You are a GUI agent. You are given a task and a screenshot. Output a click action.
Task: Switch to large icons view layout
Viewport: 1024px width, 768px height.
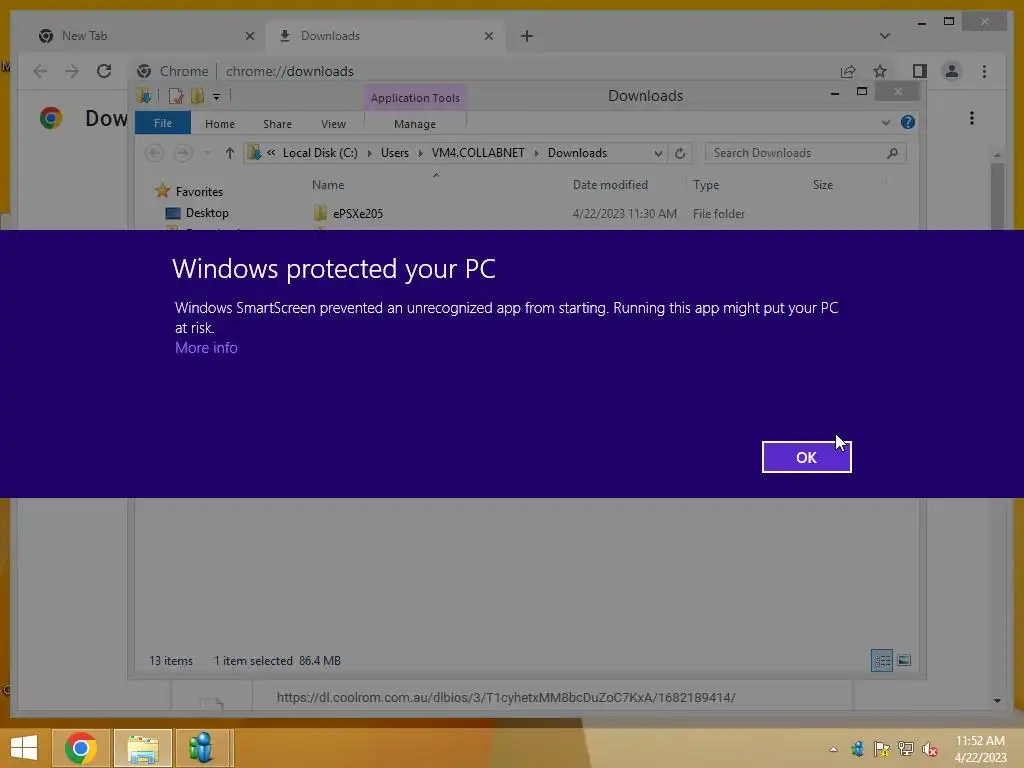904,660
